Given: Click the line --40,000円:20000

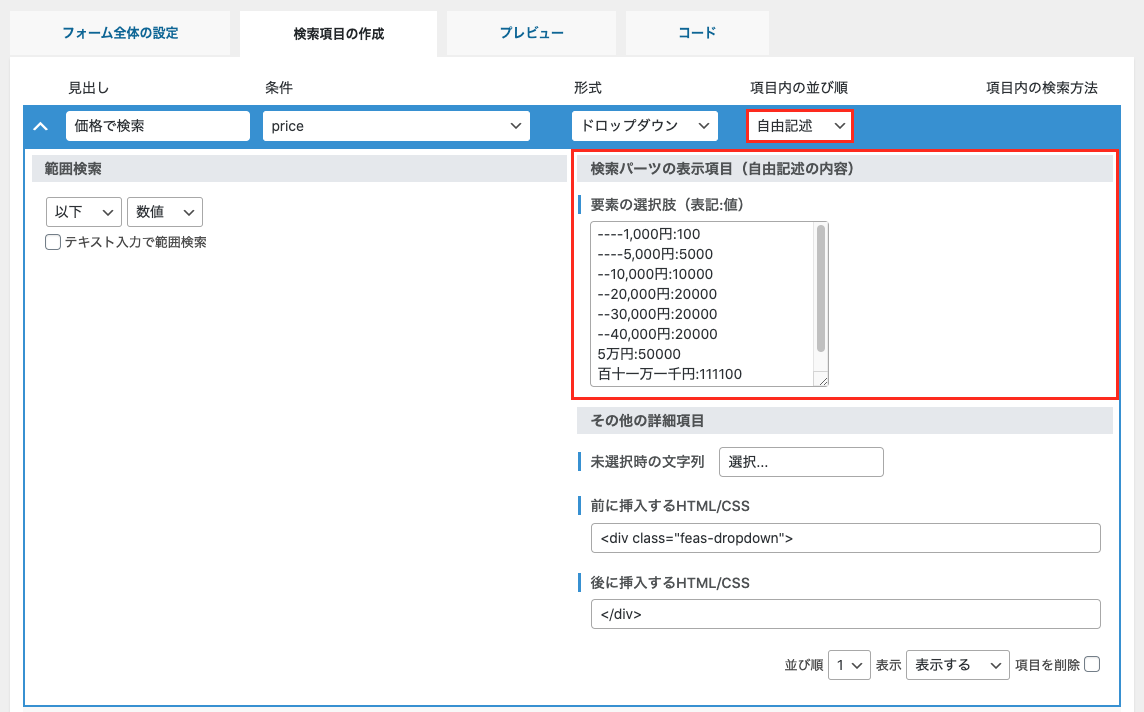Looking at the screenshot, I should click(x=657, y=334).
